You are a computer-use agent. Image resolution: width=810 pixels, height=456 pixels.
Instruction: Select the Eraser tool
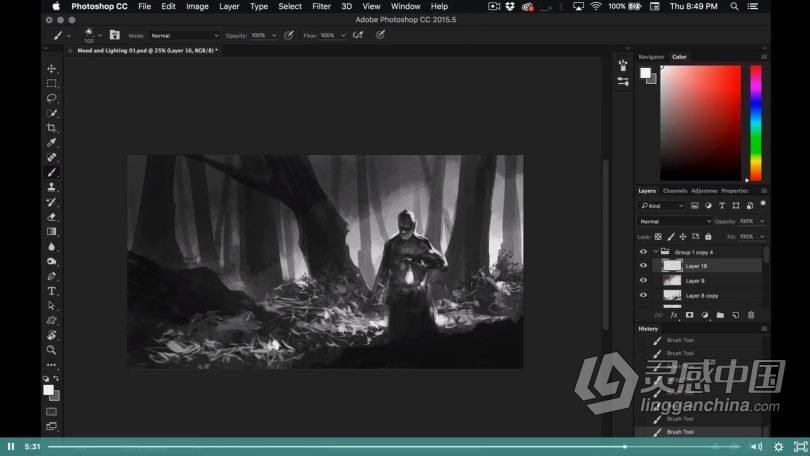51,217
